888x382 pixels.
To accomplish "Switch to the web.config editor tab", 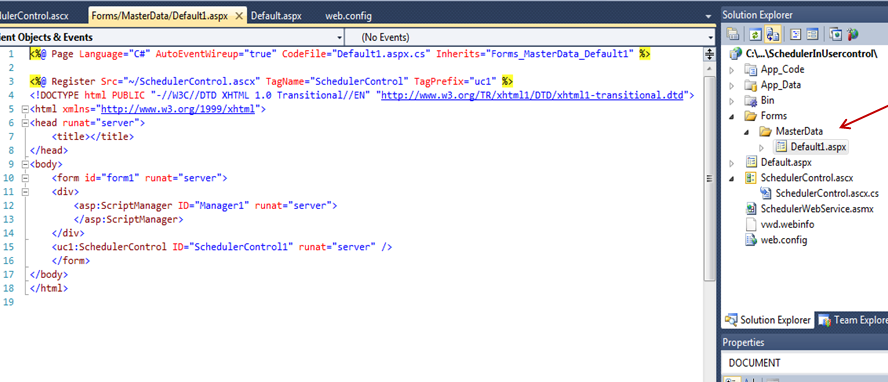I will 348,16.
